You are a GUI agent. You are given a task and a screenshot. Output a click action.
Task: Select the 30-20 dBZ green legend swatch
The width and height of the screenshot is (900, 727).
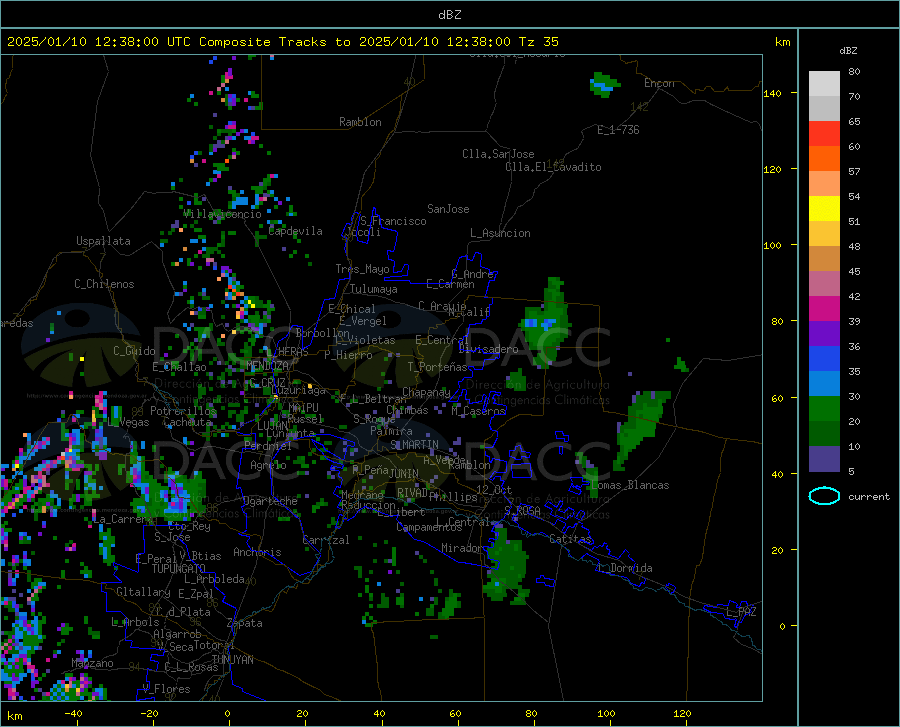tap(824, 409)
